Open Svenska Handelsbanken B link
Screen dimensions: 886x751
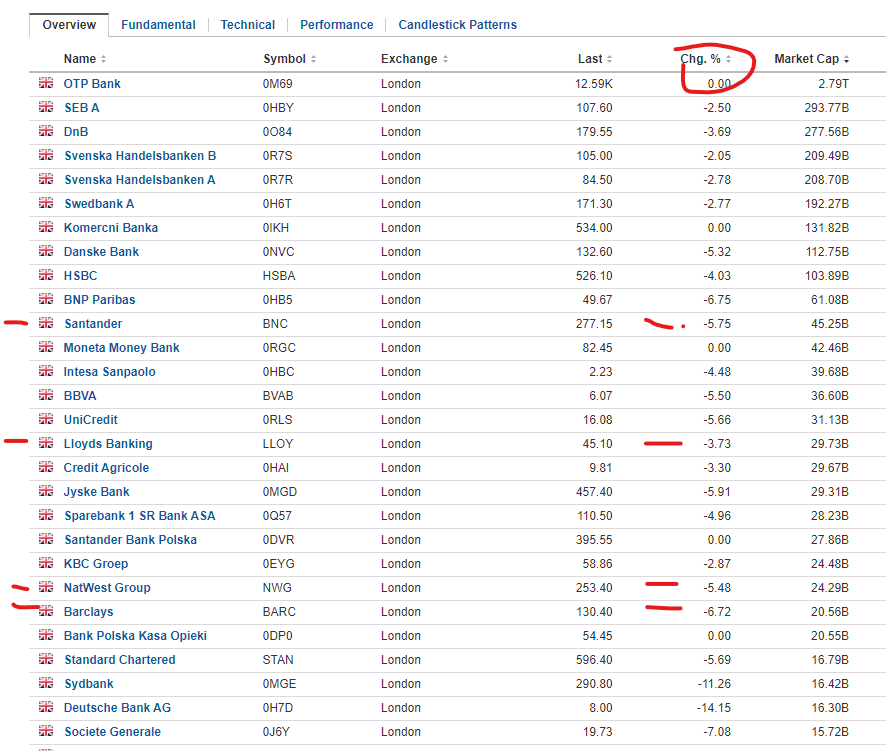tap(140, 156)
